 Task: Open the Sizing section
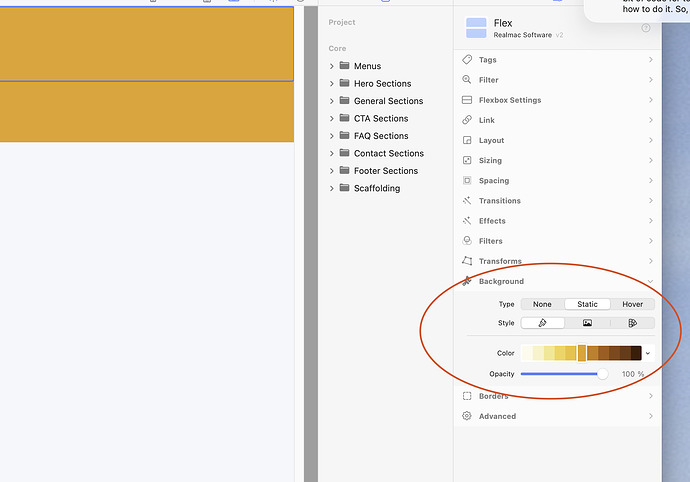point(557,160)
